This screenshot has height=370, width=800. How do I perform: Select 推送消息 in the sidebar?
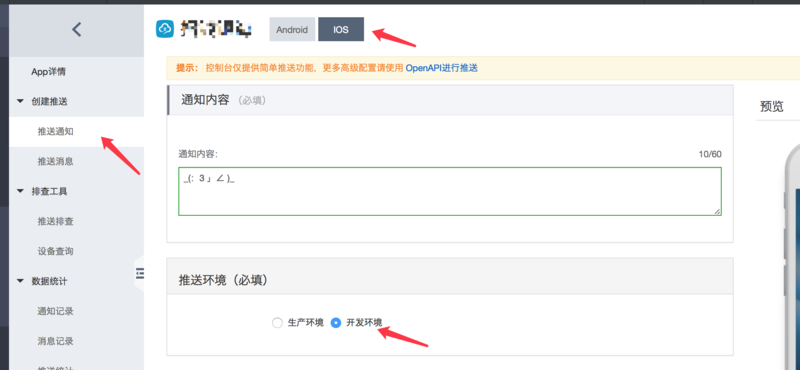55,161
